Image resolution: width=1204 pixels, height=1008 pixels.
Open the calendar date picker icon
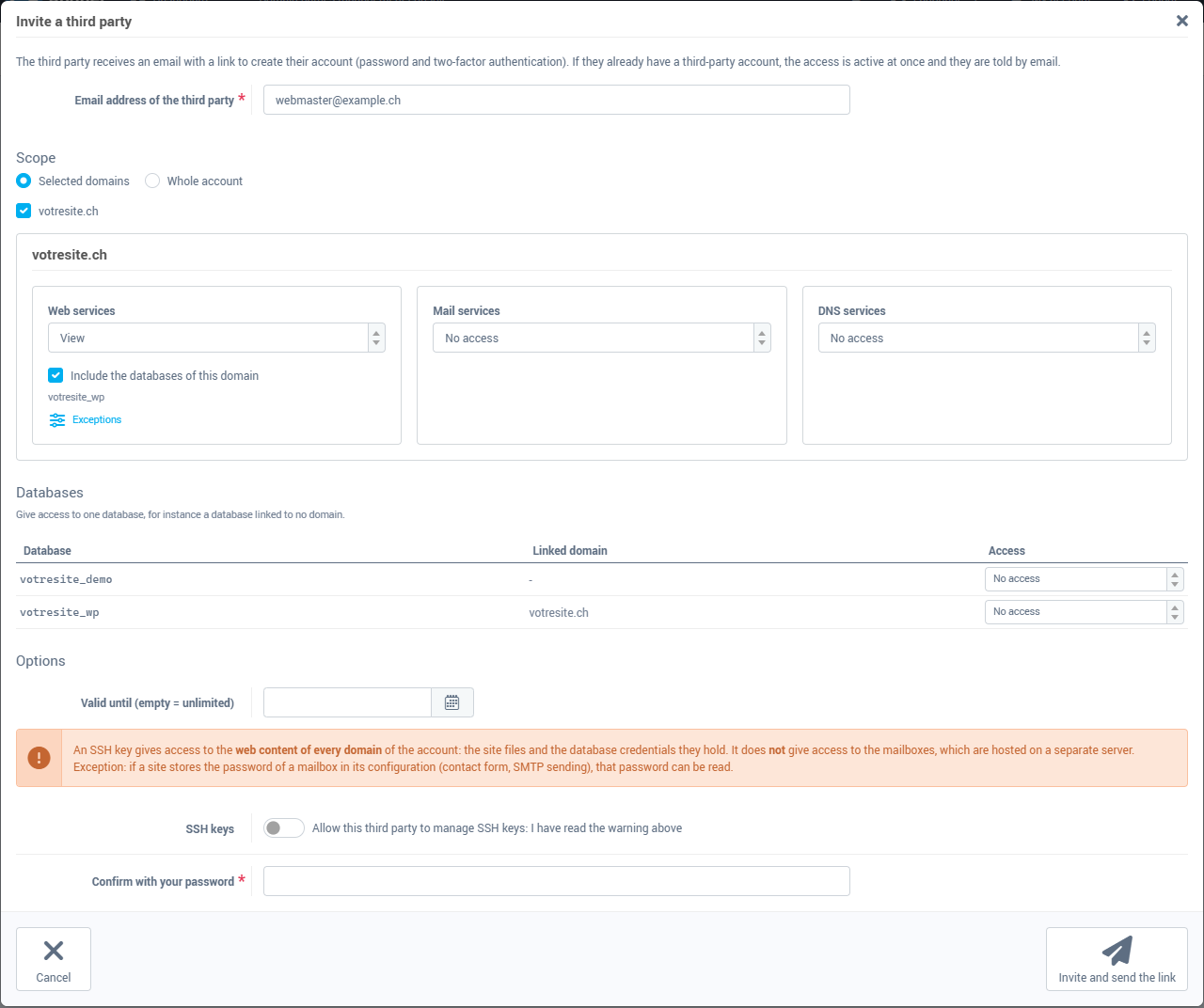pos(452,702)
